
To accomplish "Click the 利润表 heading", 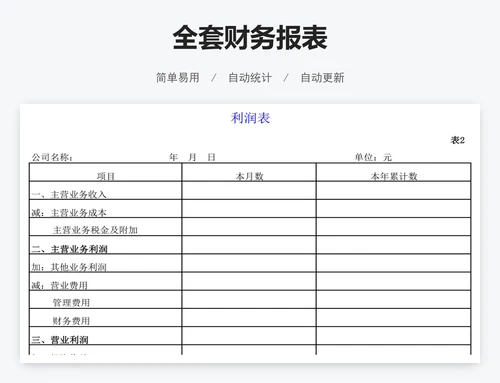I will coord(250,118).
